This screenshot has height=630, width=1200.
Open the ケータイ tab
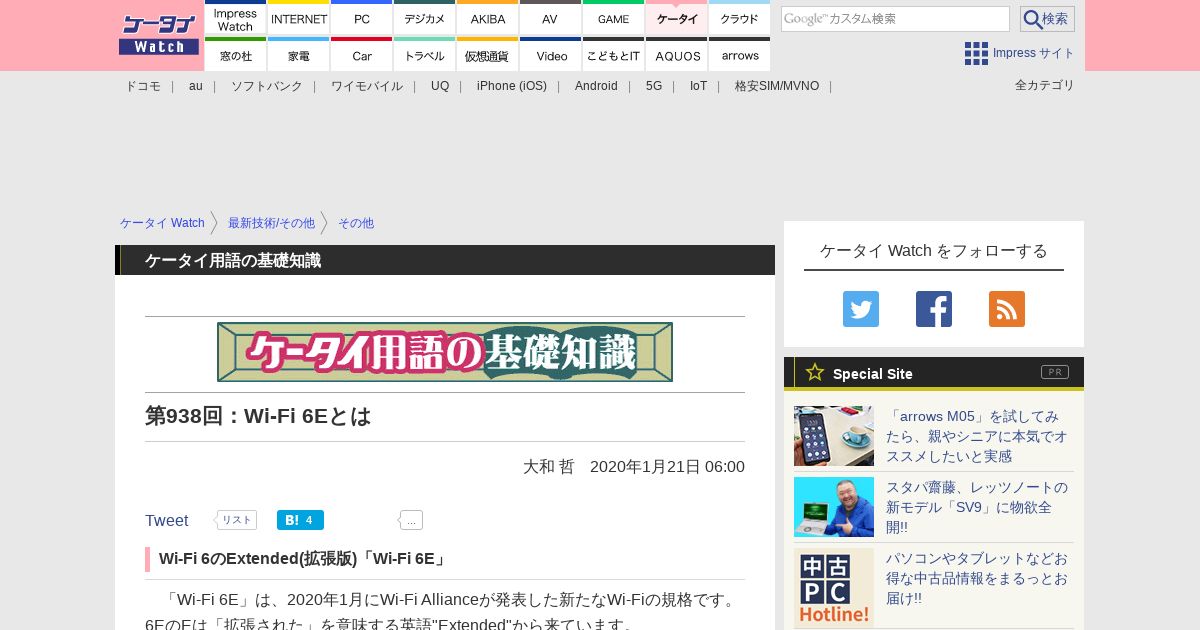click(677, 18)
